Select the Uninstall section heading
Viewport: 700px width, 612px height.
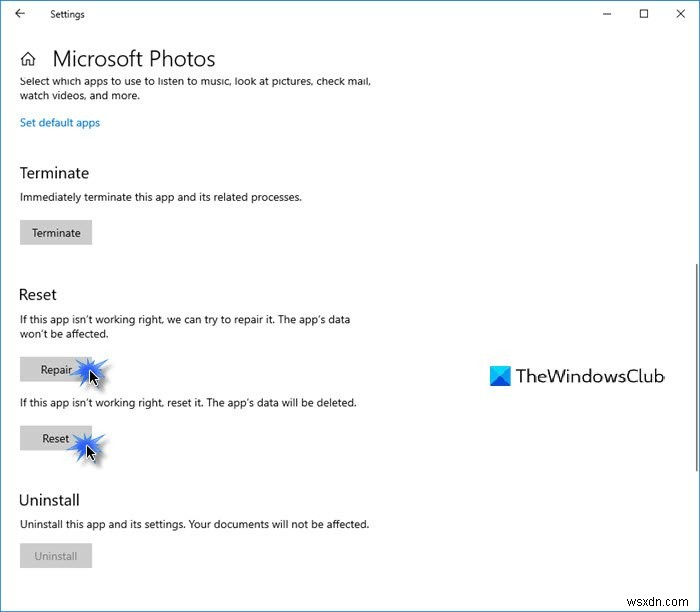(50, 500)
